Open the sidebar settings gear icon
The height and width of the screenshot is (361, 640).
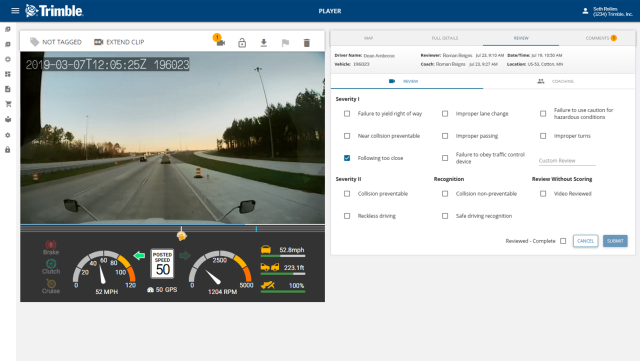click(x=8, y=135)
